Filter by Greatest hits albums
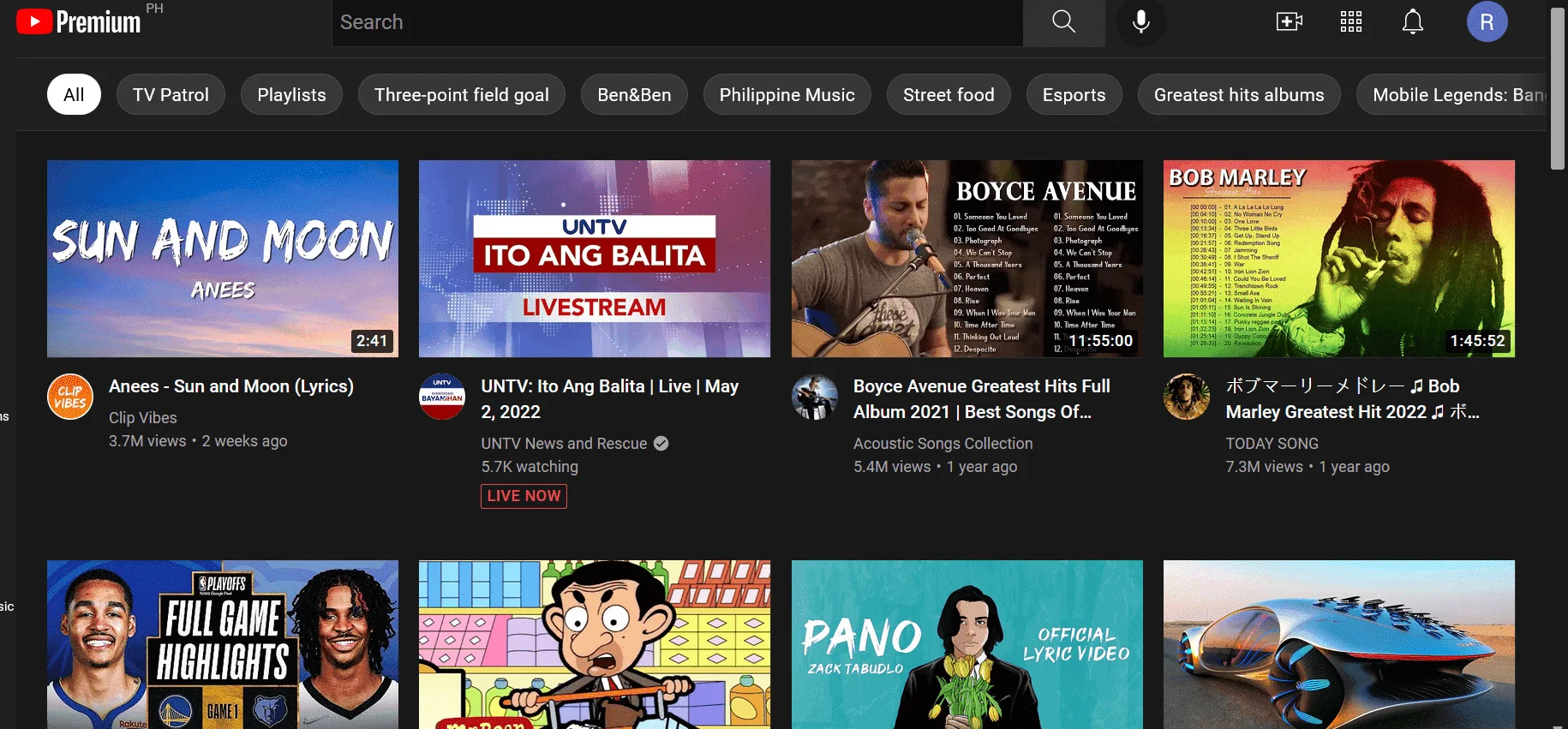Viewport: 1568px width, 729px height. tap(1239, 94)
